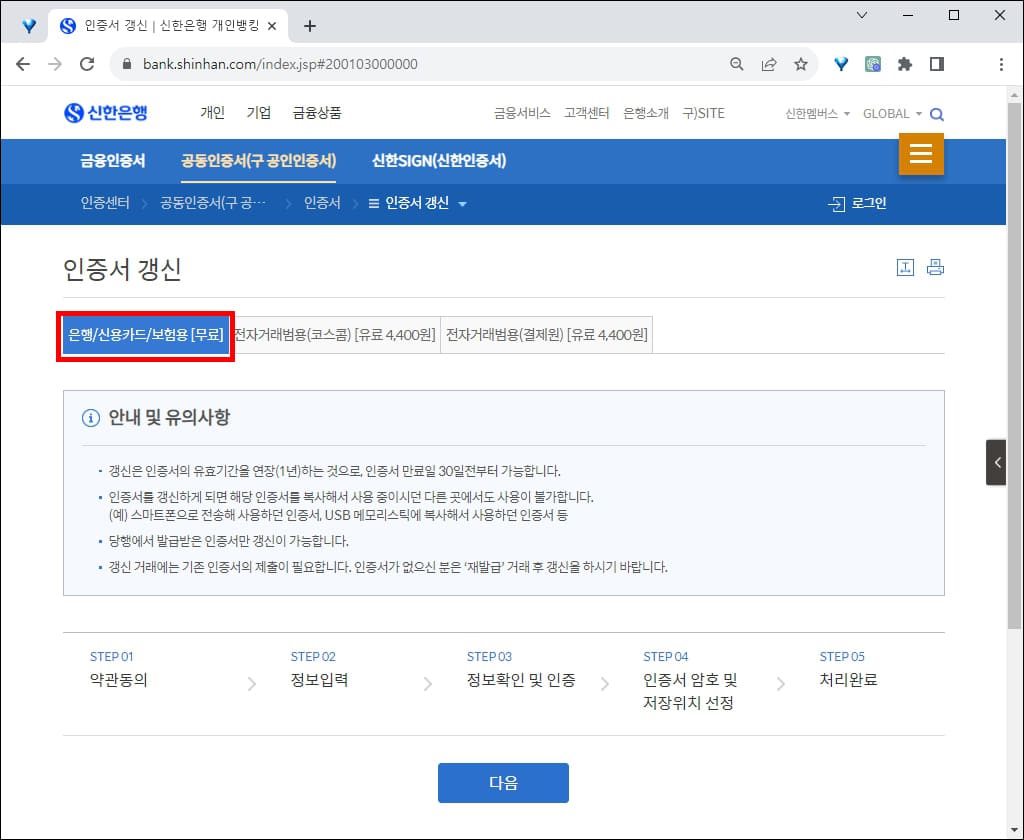Click the browser bookmark star icon
1024x840 pixels.
[801, 63]
